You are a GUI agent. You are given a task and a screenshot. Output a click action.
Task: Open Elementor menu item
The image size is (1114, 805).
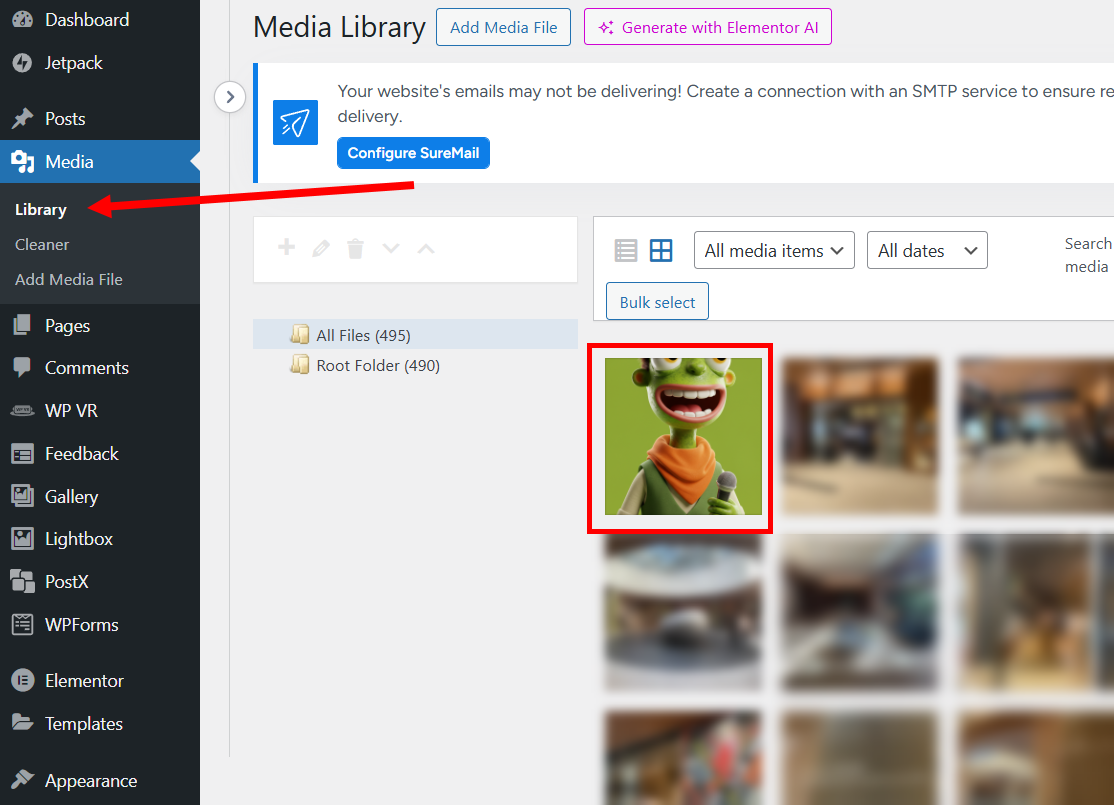point(100,681)
